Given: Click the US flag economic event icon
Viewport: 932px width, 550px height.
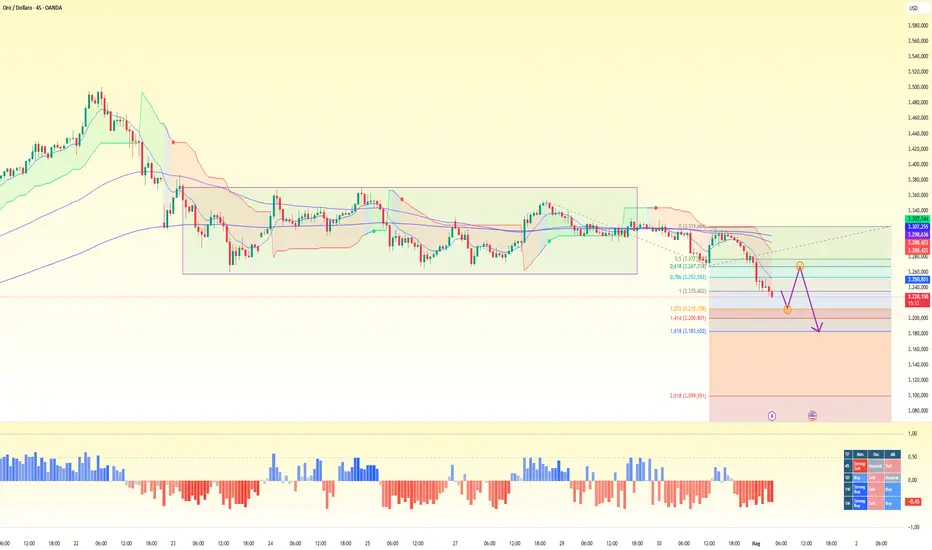Looking at the screenshot, I should click(812, 416).
